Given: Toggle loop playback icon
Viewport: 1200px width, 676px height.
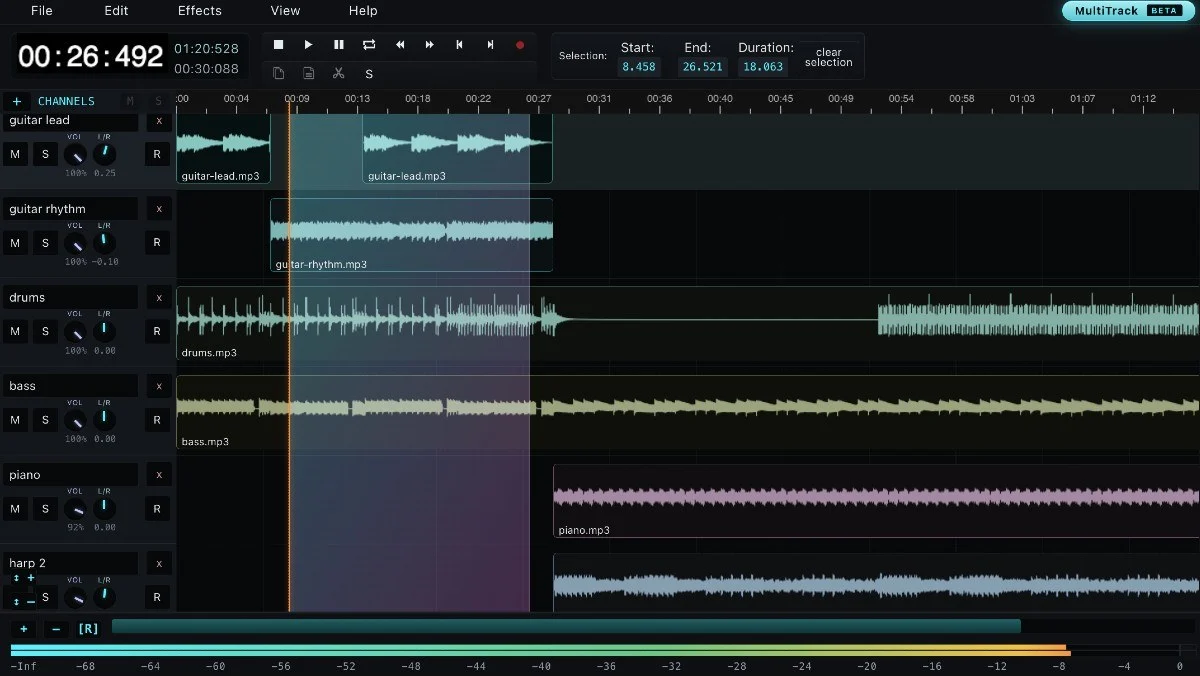Looking at the screenshot, I should [369, 45].
